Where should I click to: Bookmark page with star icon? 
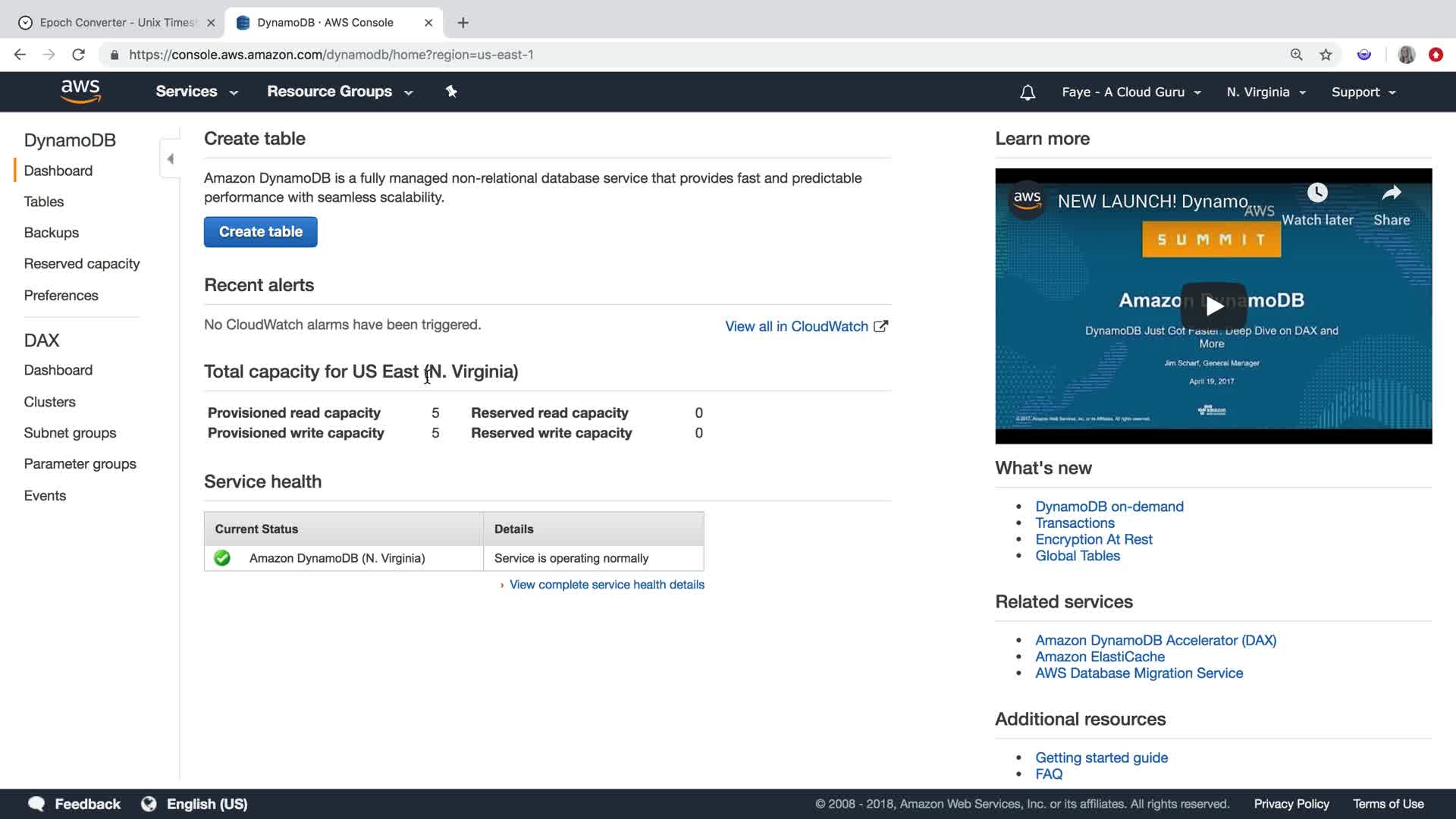click(x=1326, y=55)
